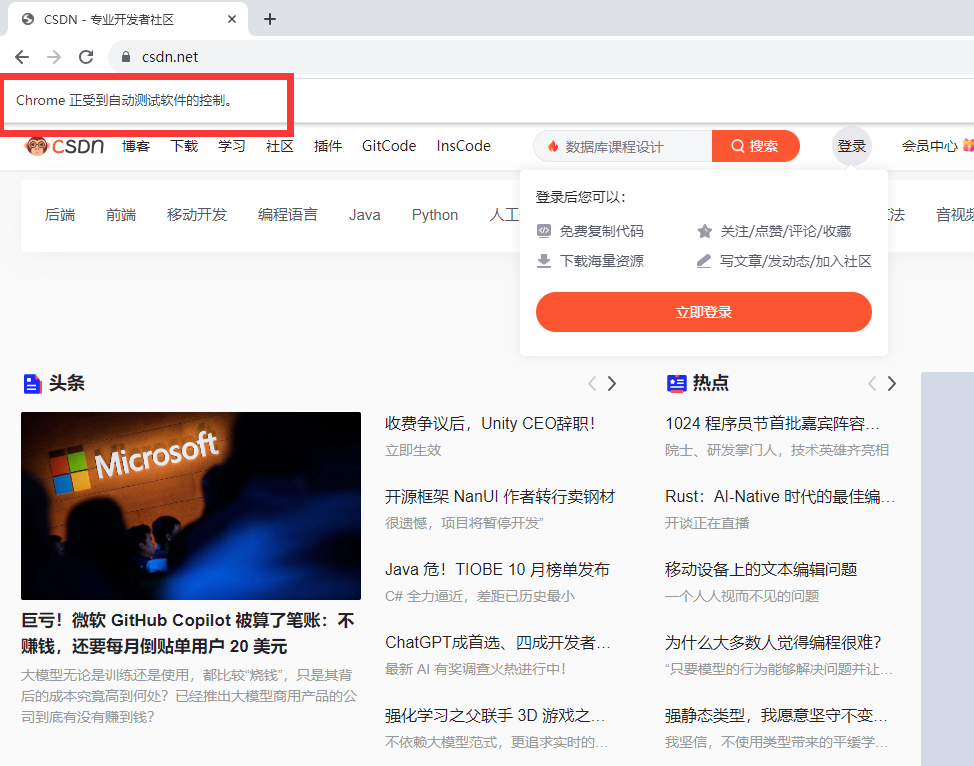Screen dimensions: 974x766
Task: Open a new tab with the plus icon
Action: [269, 19]
